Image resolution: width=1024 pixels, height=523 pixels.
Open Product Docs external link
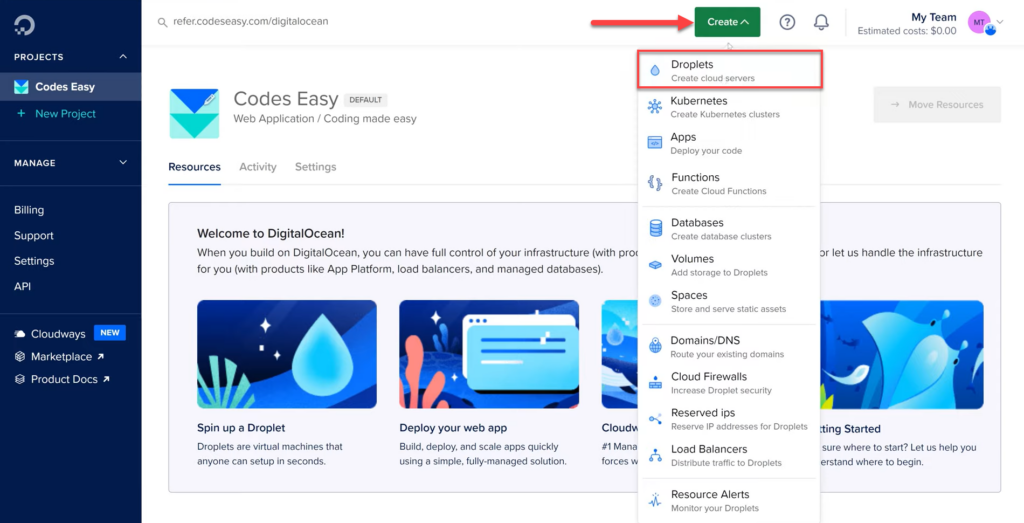click(x=70, y=379)
